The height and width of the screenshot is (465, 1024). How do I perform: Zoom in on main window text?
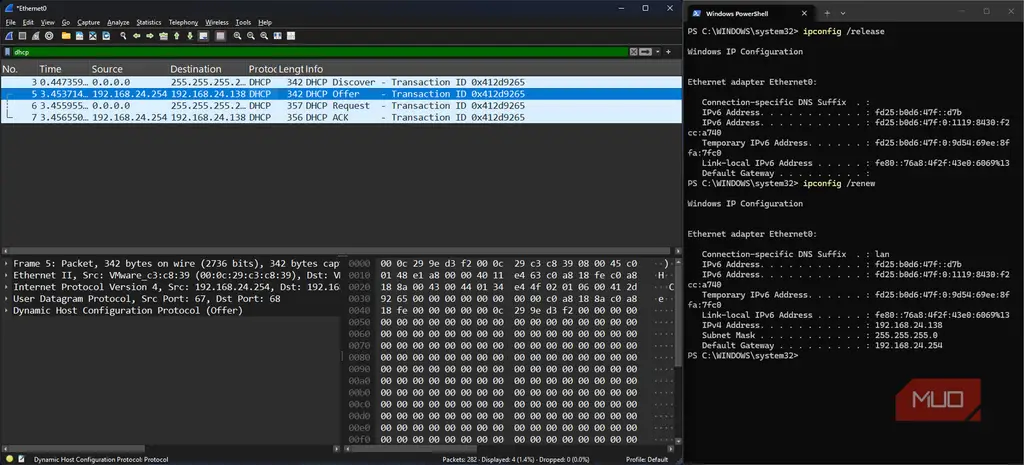(238, 36)
